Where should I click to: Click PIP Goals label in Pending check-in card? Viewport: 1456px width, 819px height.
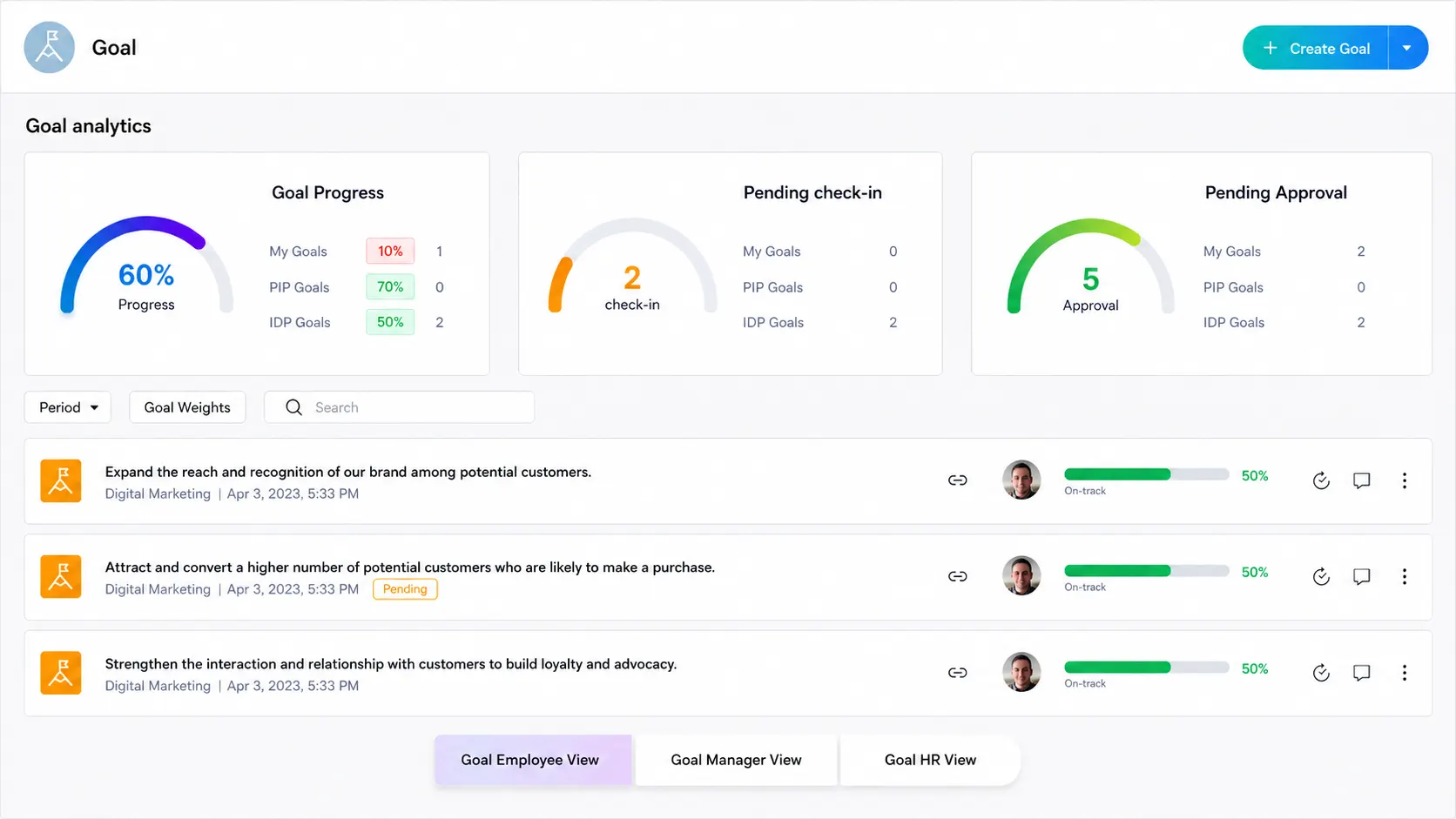pyautogui.click(x=772, y=287)
